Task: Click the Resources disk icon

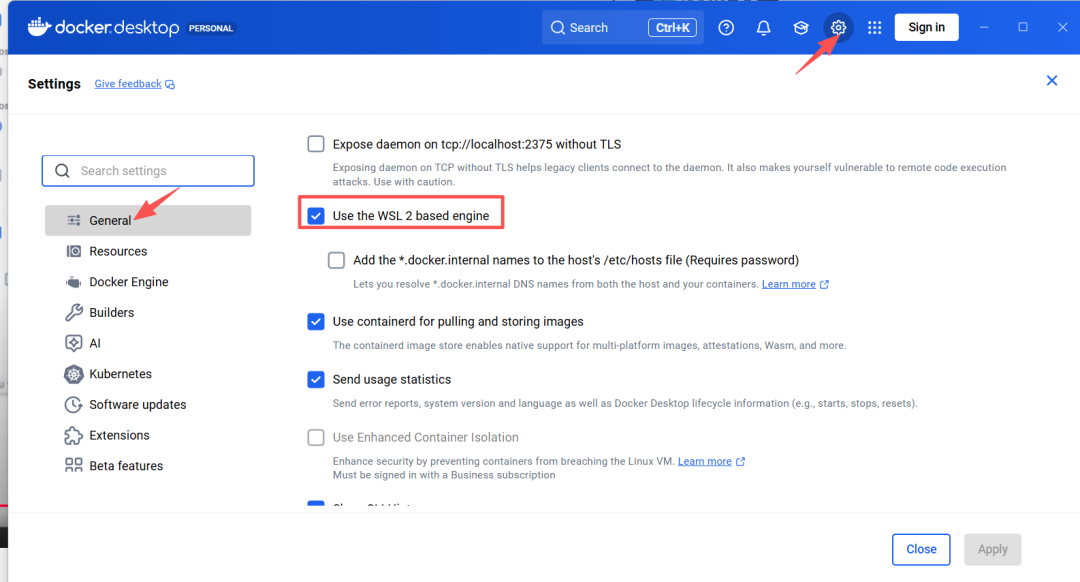Action: pyautogui.click(x=74, y=251)
